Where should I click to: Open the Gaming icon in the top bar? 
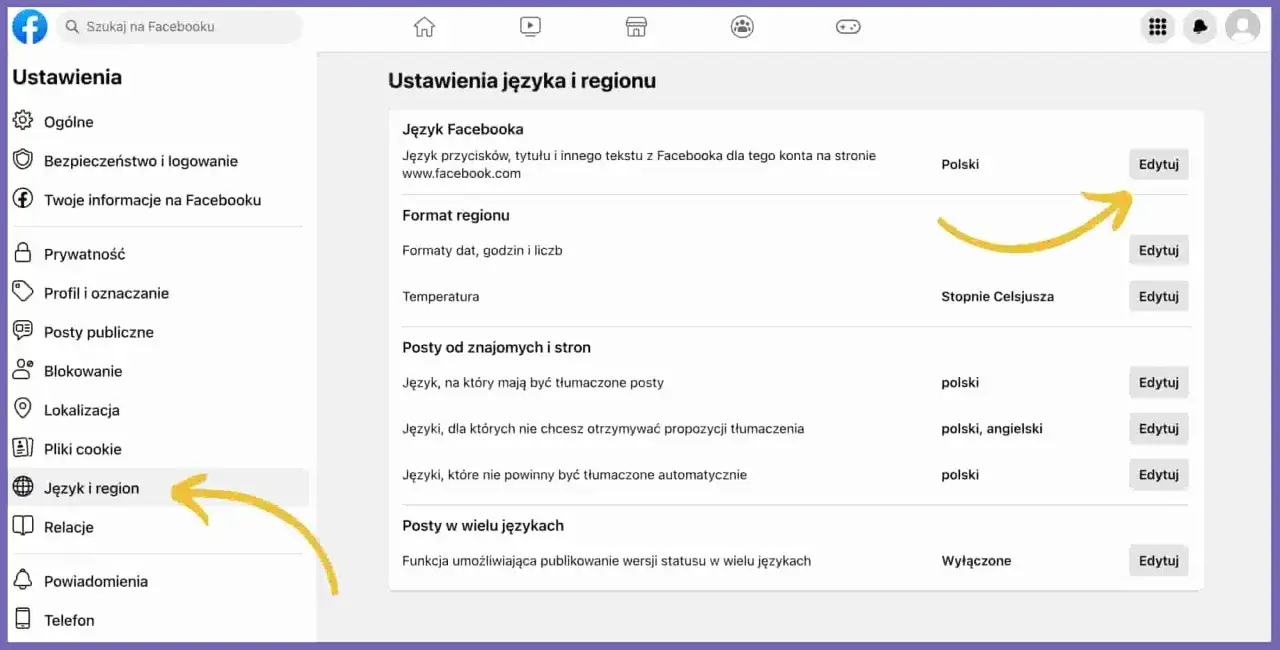point(848,27)
